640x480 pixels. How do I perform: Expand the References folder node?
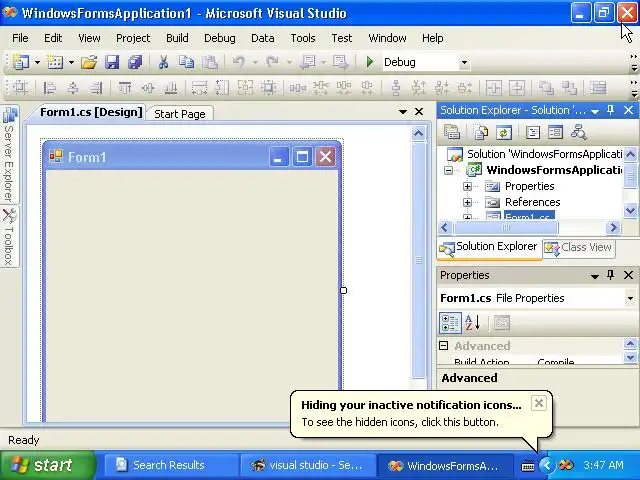tap(467, 202)
